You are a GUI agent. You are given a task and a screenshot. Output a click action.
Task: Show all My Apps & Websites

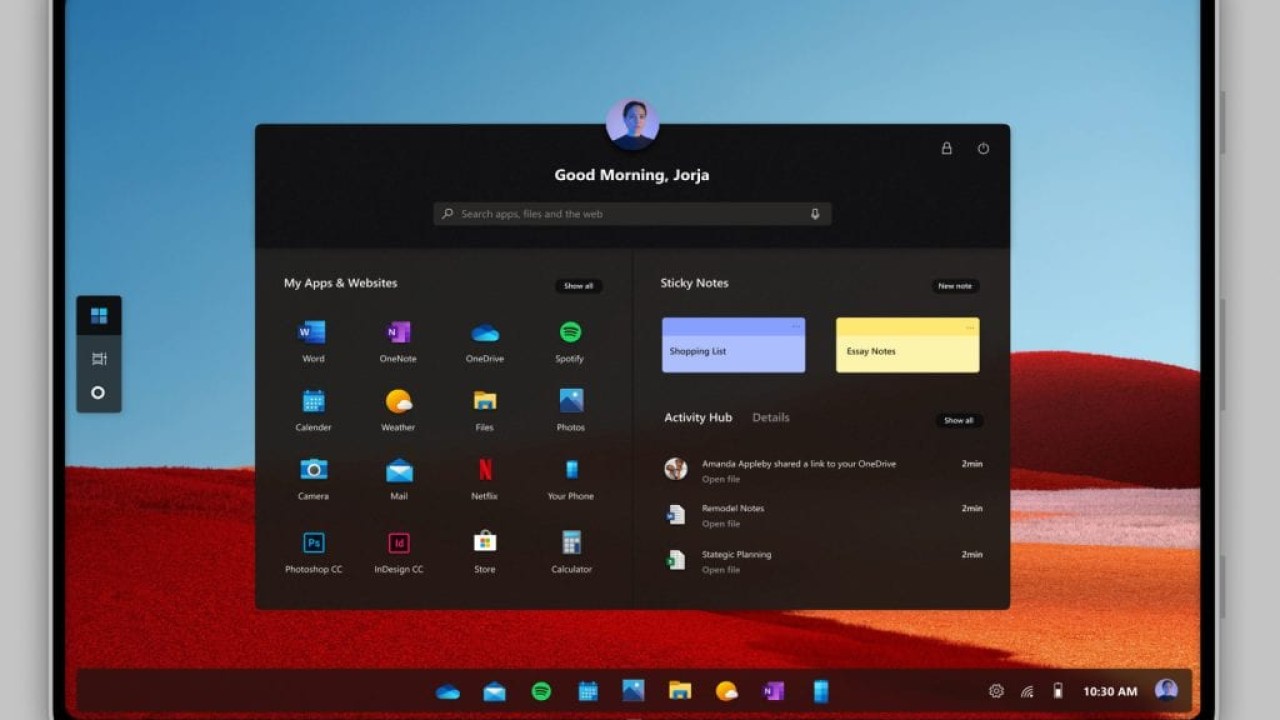coord(578,286)
